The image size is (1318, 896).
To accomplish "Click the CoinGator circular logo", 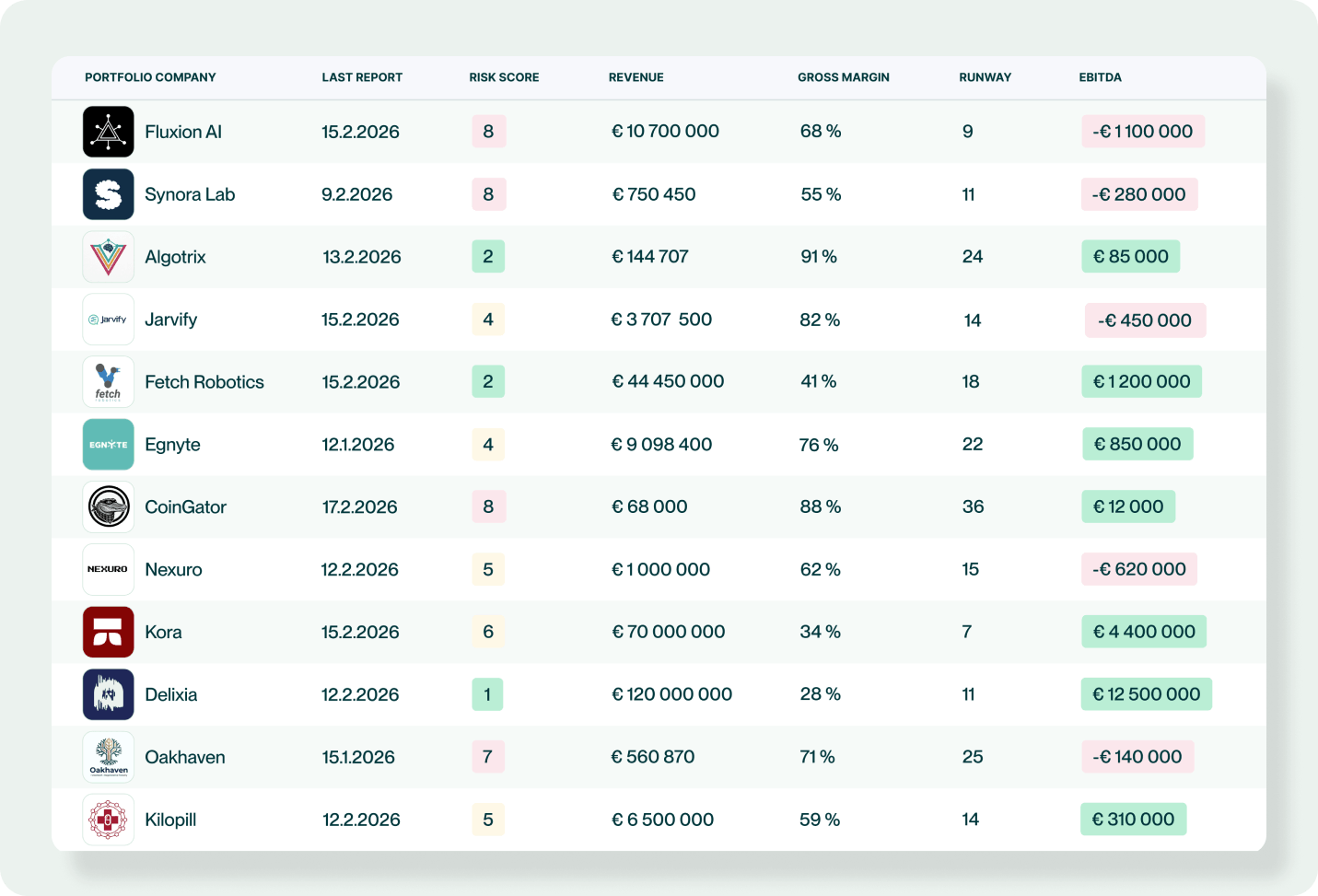I will (108, 507).
